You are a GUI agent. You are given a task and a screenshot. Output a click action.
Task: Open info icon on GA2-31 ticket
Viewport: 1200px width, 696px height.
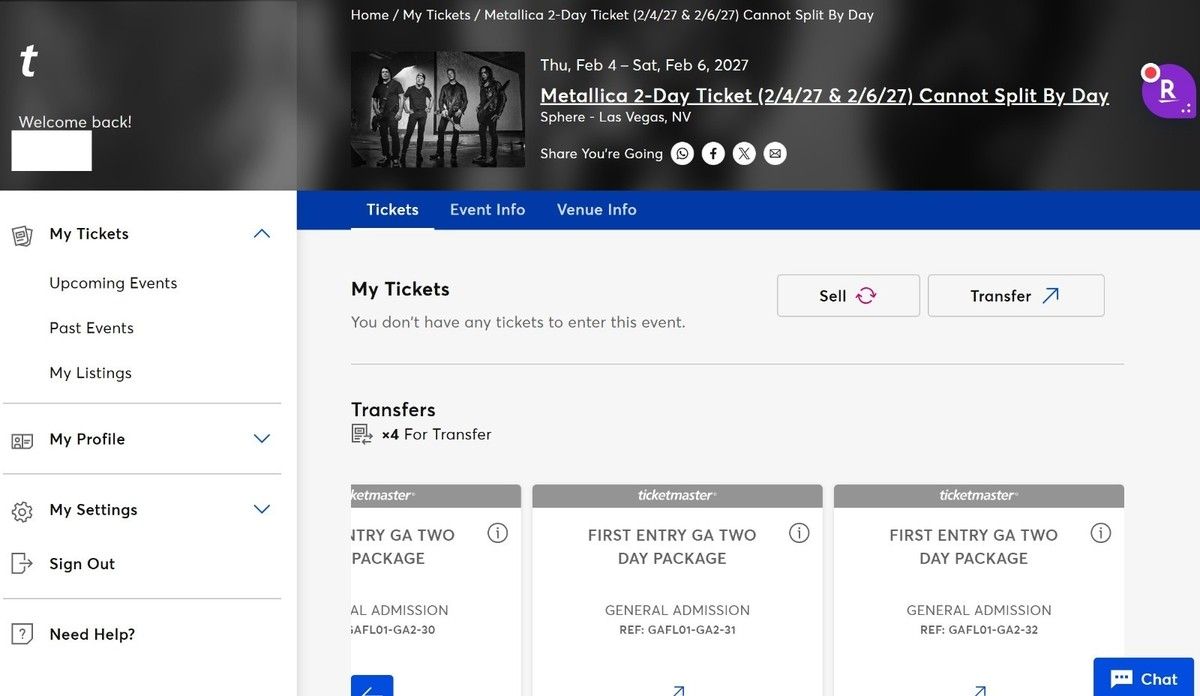tap(799, 533)
